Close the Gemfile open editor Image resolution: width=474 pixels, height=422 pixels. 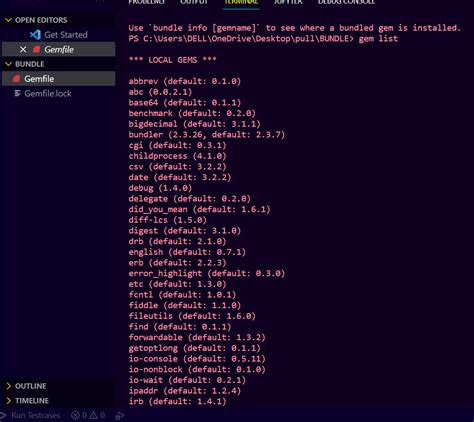pos(23,50)
